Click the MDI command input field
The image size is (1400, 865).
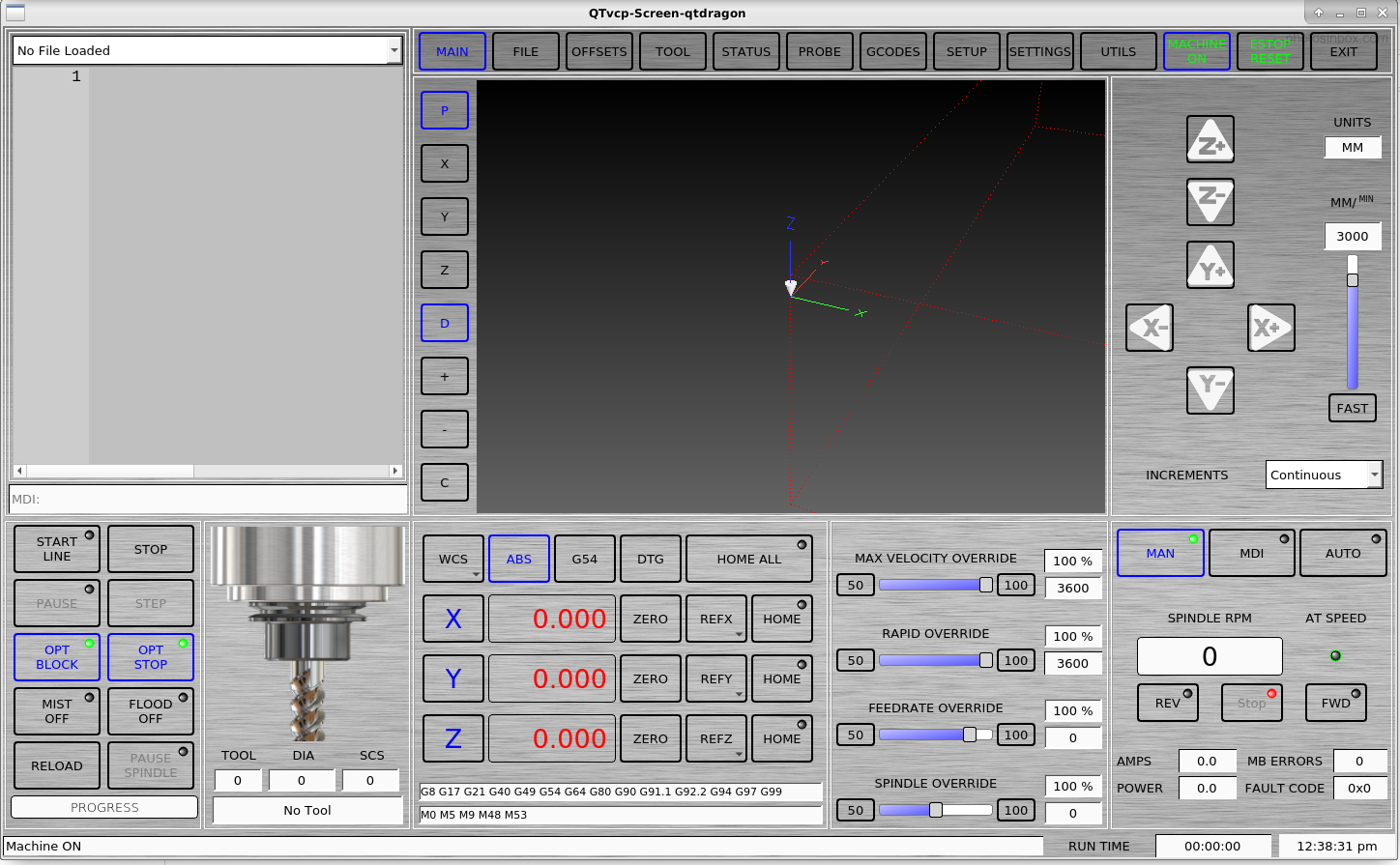(209, 500)
